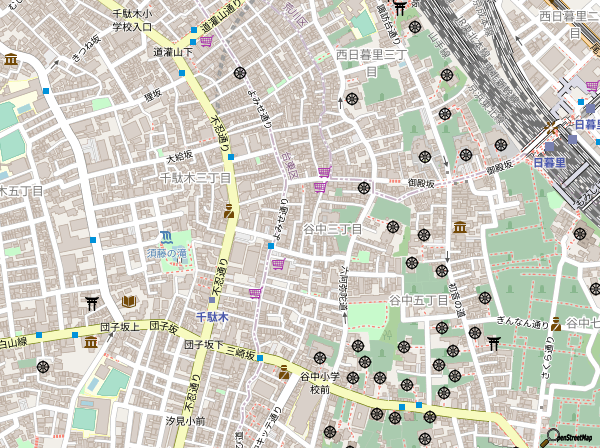Select the 谷中五丁目 district label
The height and width of the screenshot is (448, 600).
click(419, 300)
